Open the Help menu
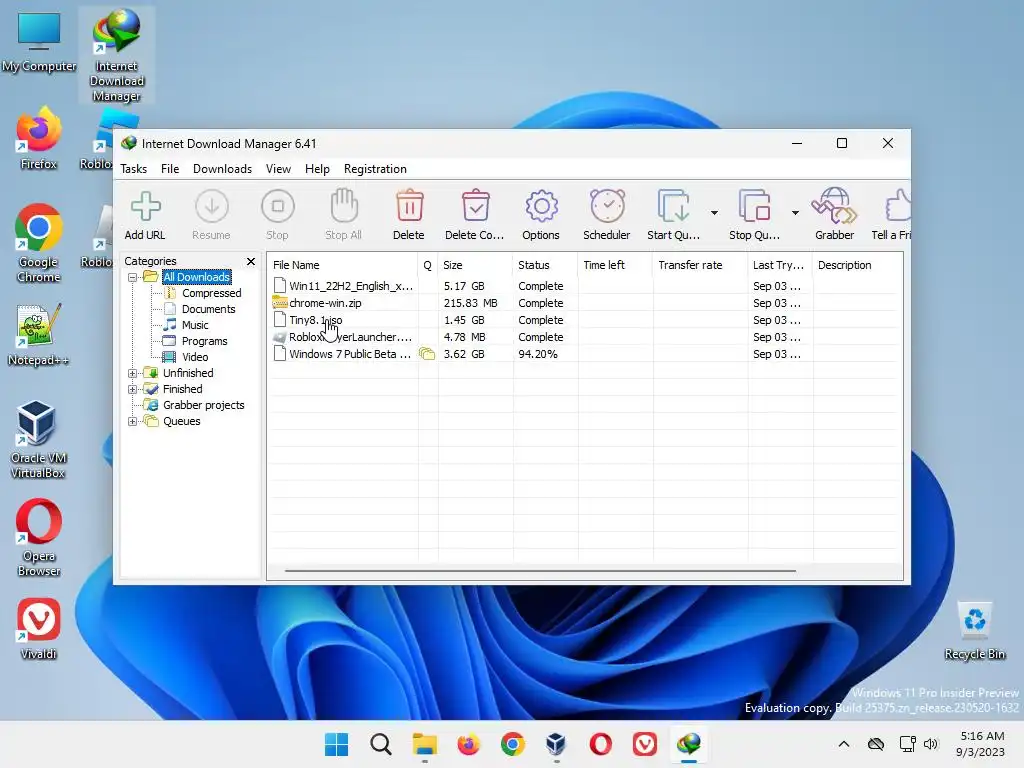1024x768 pixels. [x=317, y=169]
